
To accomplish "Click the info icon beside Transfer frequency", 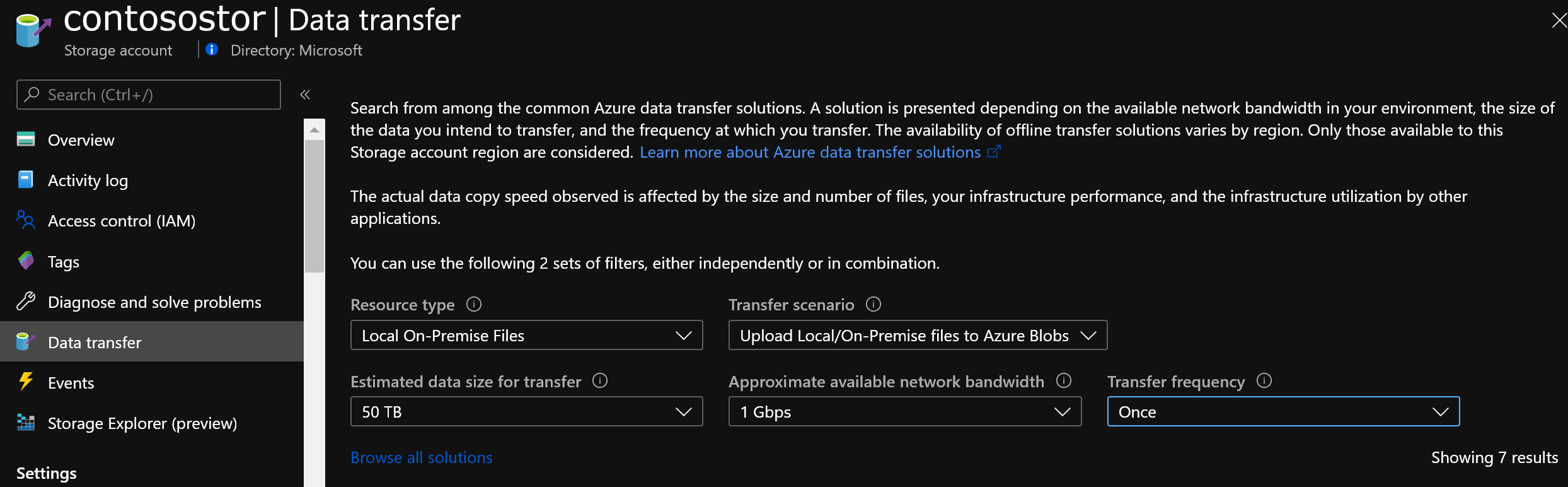I will pos(1264,381).
